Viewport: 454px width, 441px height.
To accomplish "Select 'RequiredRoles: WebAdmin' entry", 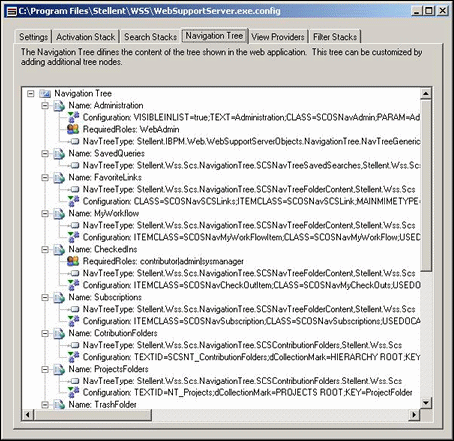I will (131, 129).
